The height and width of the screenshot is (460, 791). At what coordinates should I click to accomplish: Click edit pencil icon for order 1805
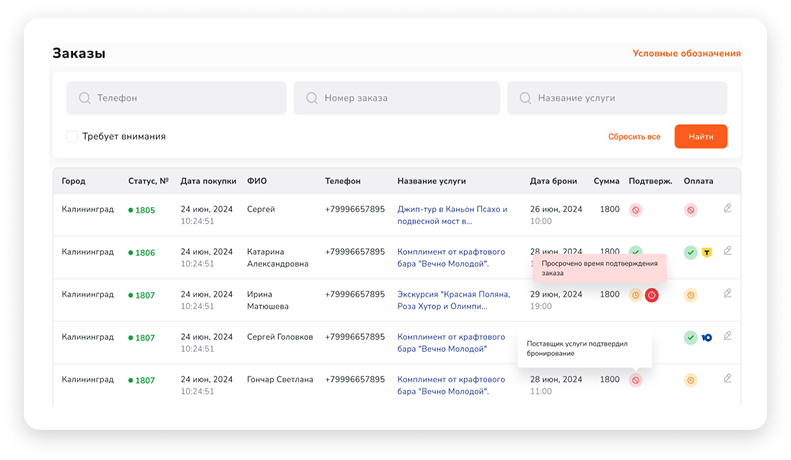pyautogui.click(x=727, y=208)
